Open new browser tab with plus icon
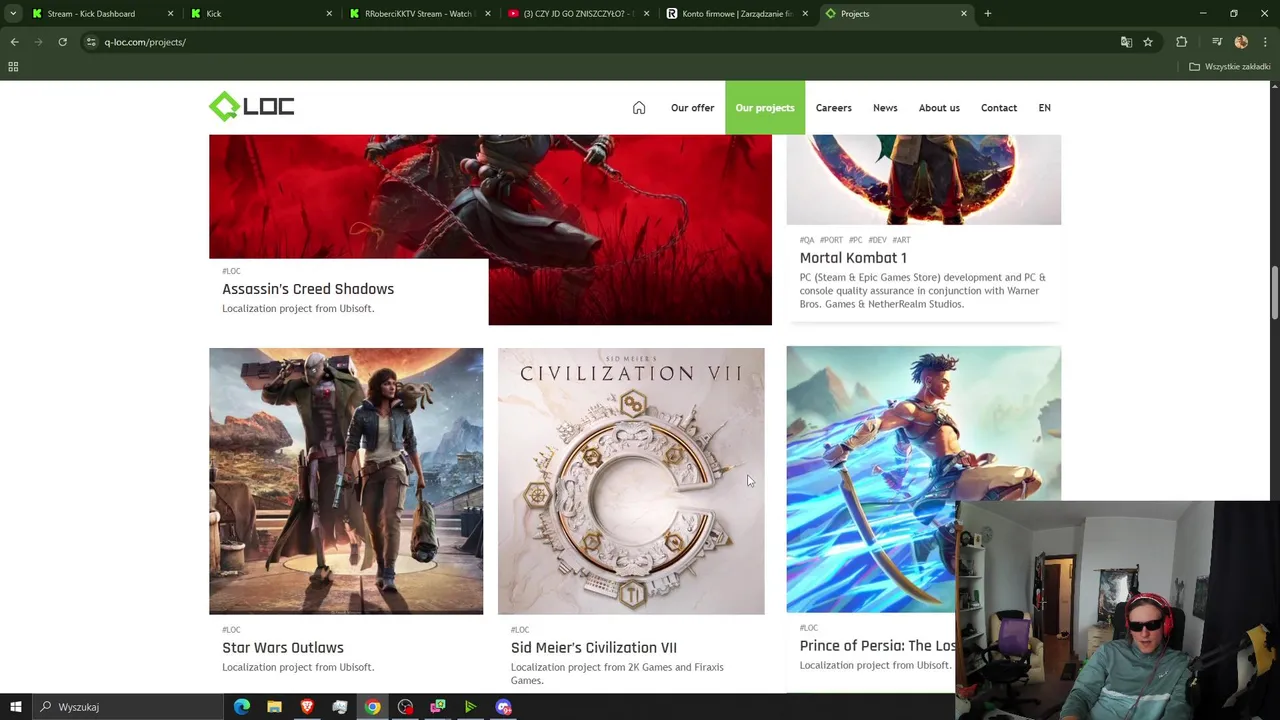 (x=988, y=14)
